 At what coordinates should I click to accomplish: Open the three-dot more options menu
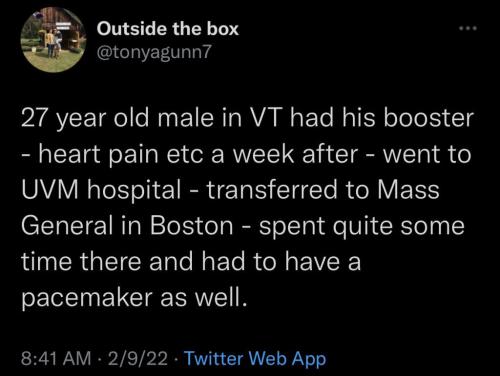coord(468,29)
